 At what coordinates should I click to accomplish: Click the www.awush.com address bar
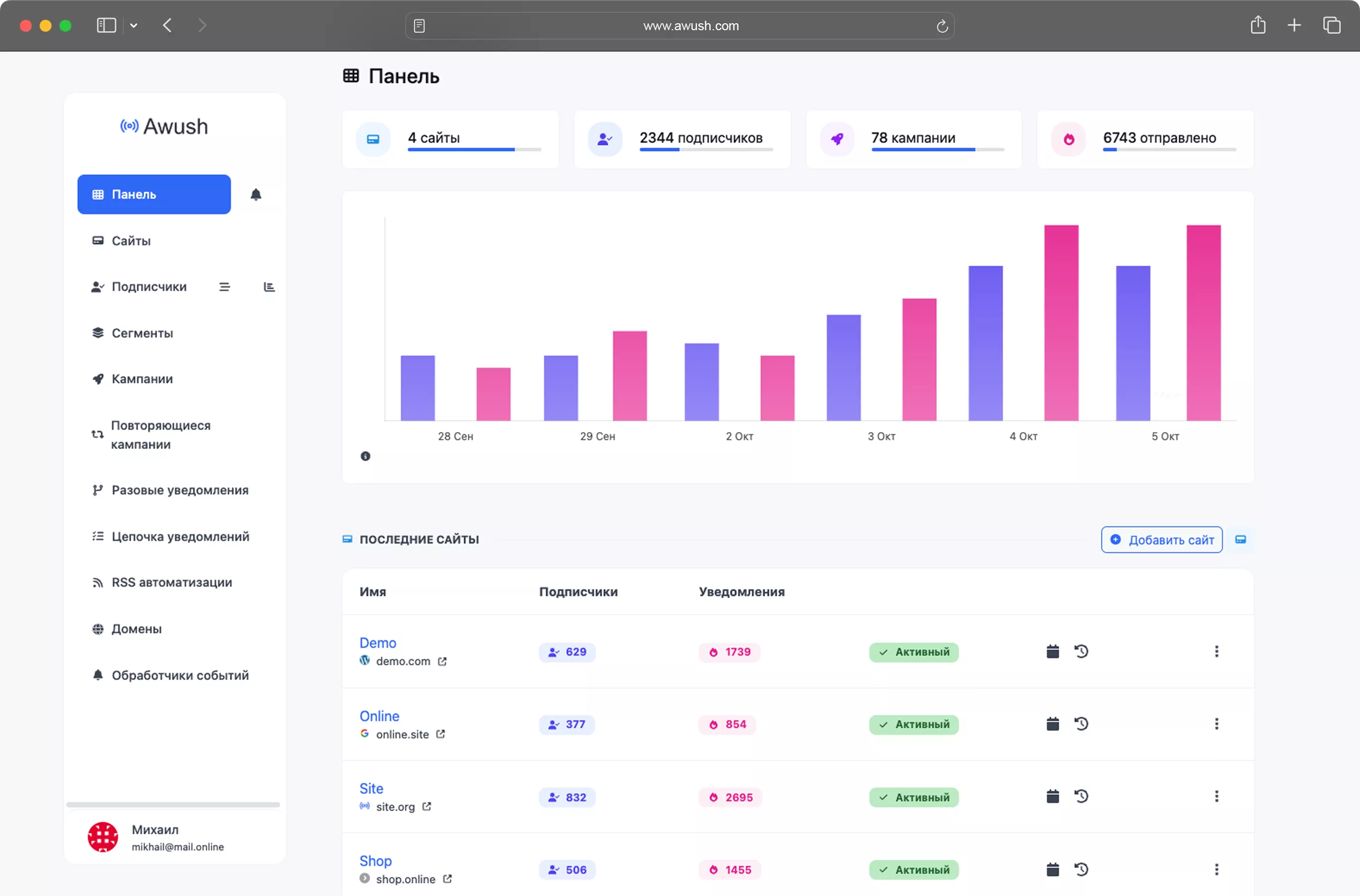[690, 26]
